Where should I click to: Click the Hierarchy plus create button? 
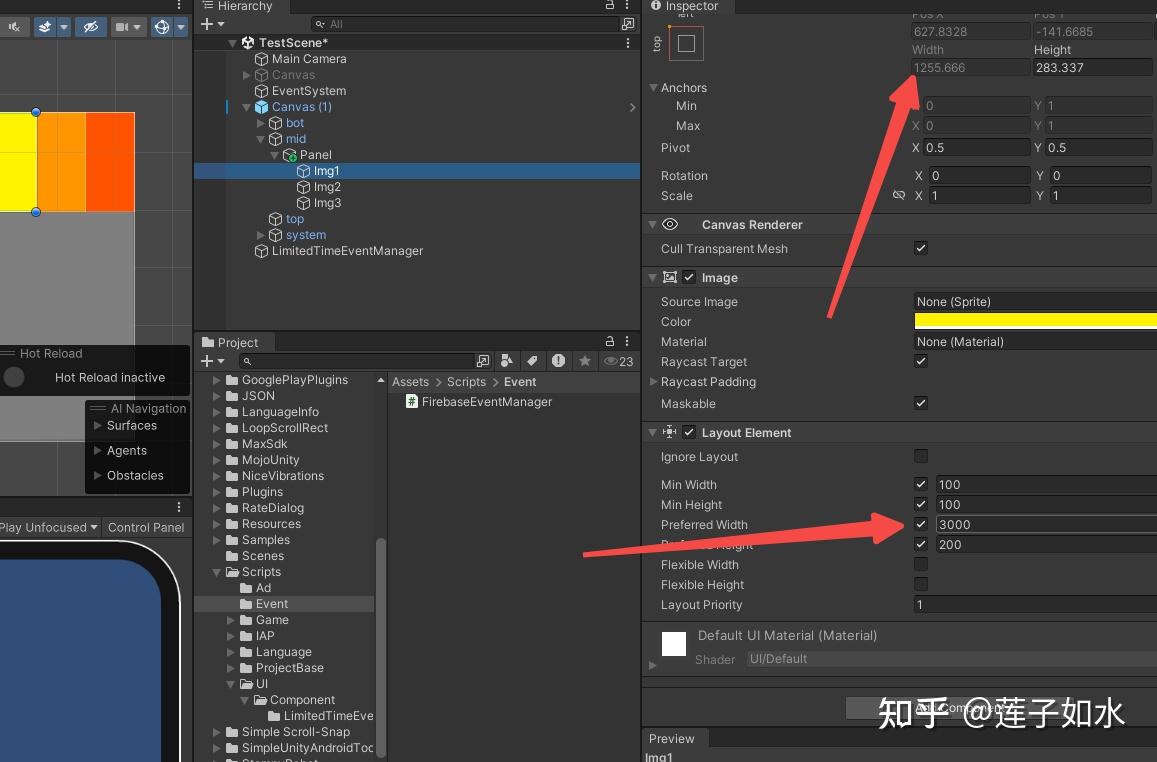pyautogui.click(x=207, y=24)
